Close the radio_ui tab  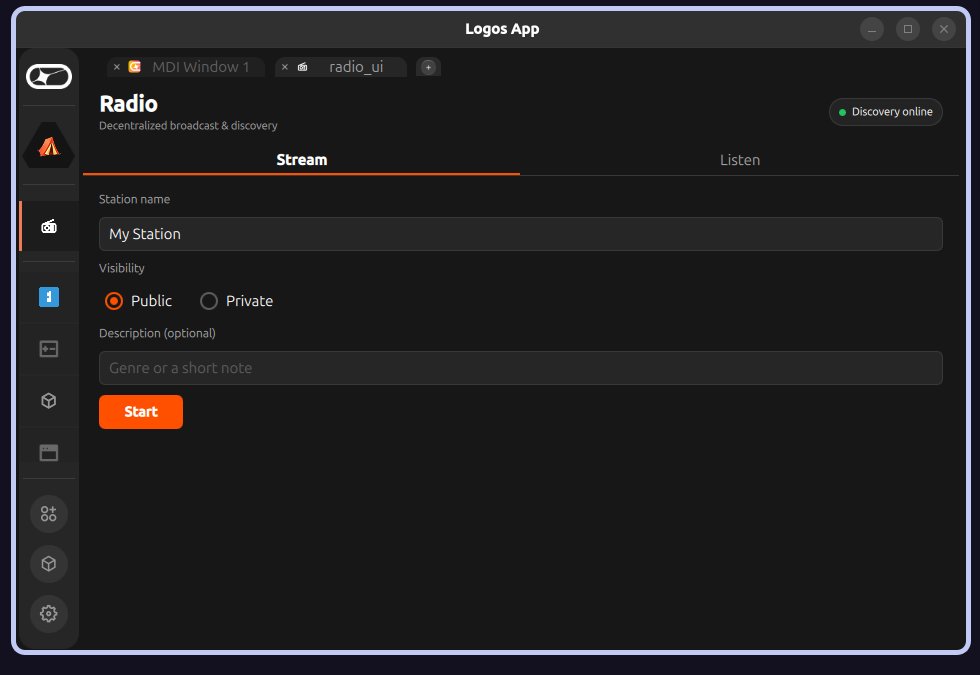[285, 67]
